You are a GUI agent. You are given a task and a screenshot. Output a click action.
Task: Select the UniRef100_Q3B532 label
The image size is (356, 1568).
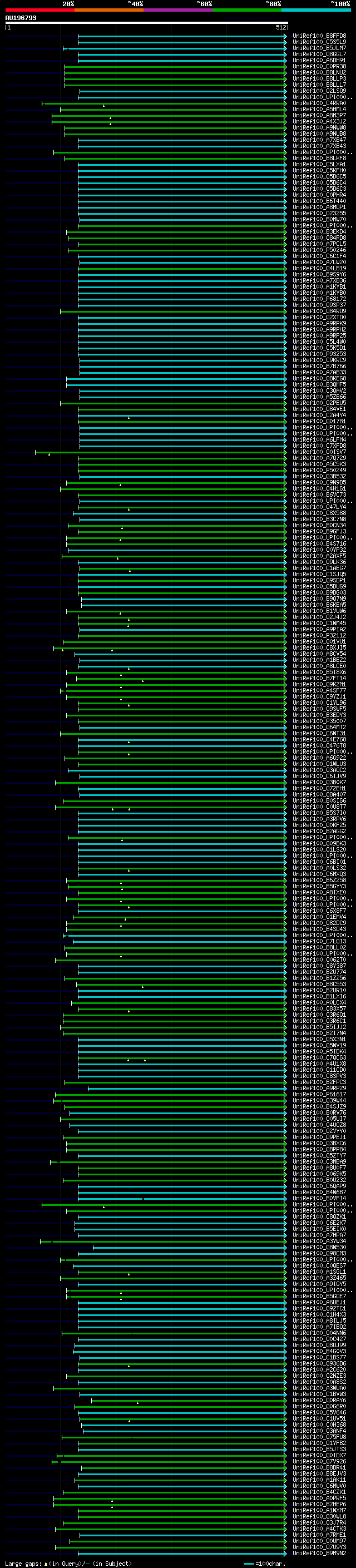319,477
